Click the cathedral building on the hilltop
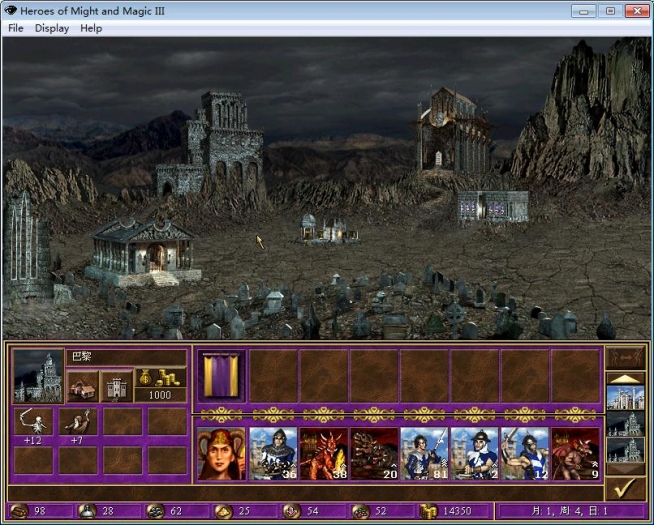654x525 pixels. (x=453, y=129)
